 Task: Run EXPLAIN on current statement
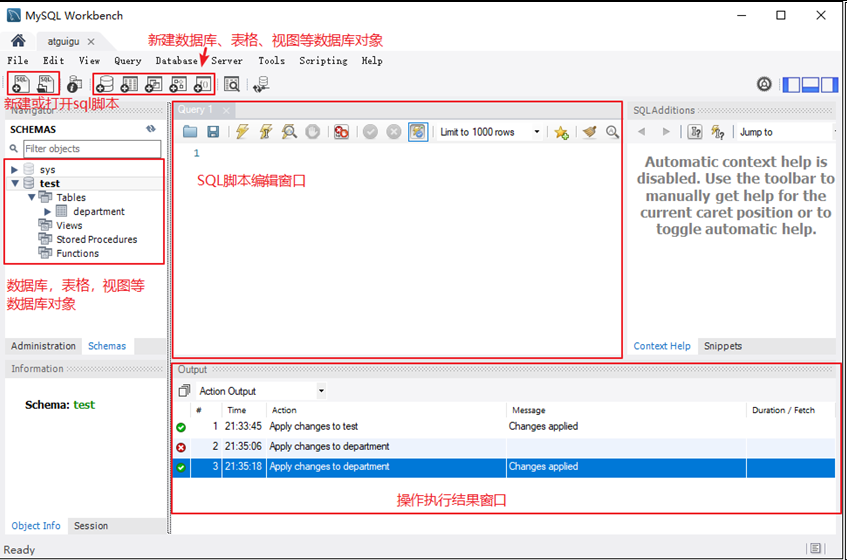coord(290,131)
